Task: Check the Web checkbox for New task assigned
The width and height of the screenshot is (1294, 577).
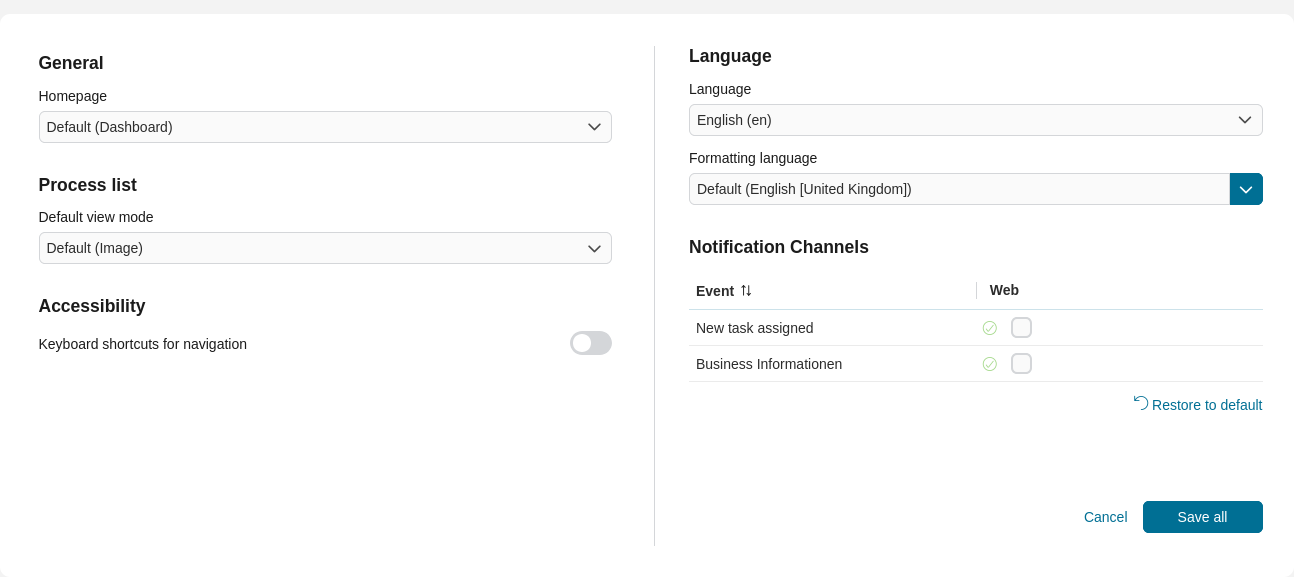Action: click(1021, 328)
